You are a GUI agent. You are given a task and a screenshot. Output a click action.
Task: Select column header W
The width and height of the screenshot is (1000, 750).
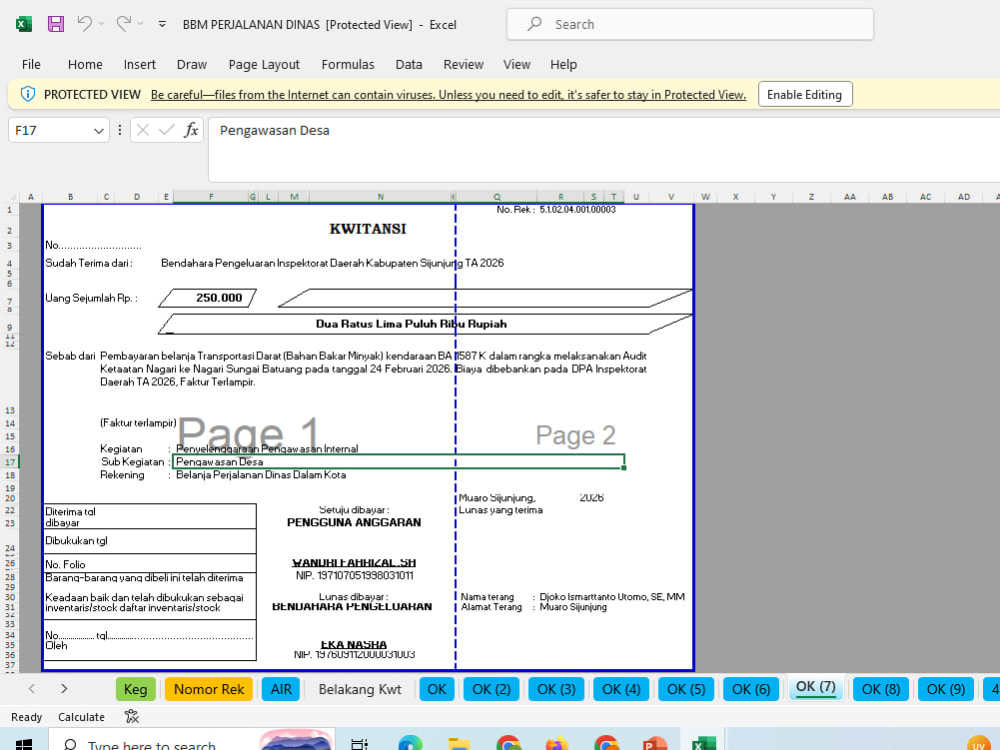pos(705,196)
